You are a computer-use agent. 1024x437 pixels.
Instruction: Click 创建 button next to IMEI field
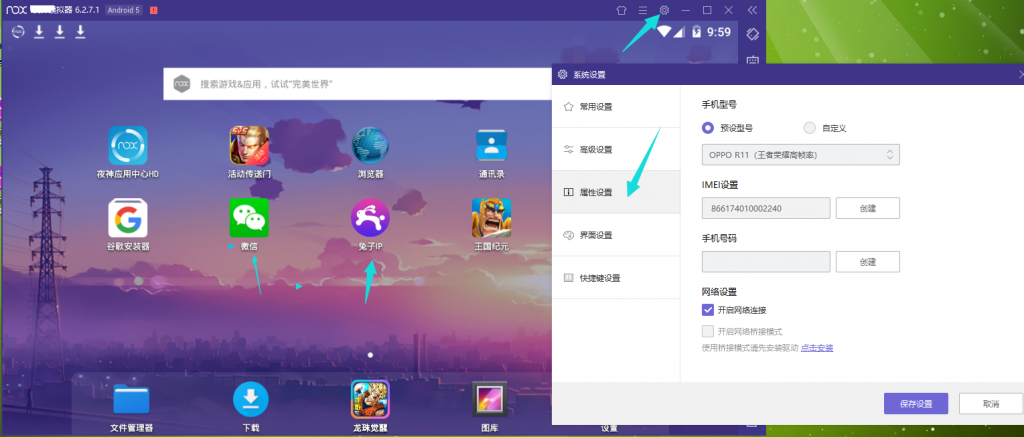(867, 208)
